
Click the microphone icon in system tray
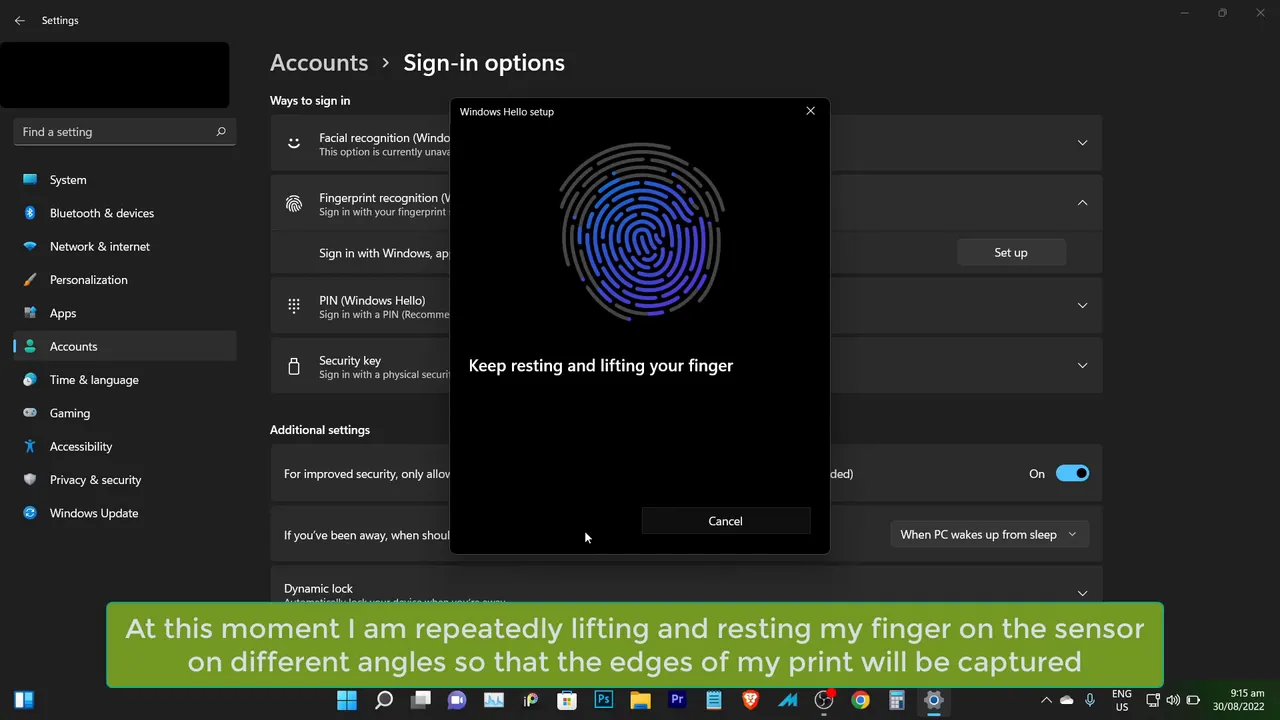point(1090,700)
